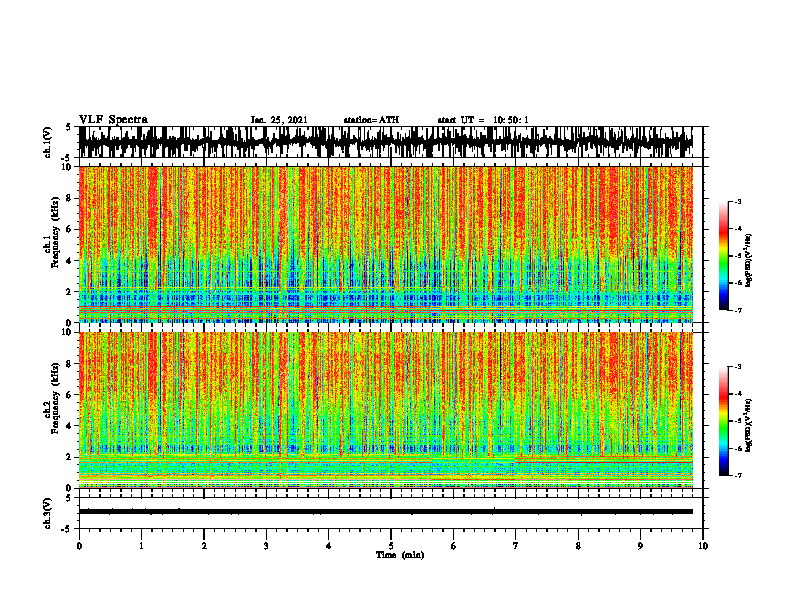Viewport: 792px width, 612px height.
Task: Click the "-5" tick of the ch.1(V) axis
Action: pos(68,158)
